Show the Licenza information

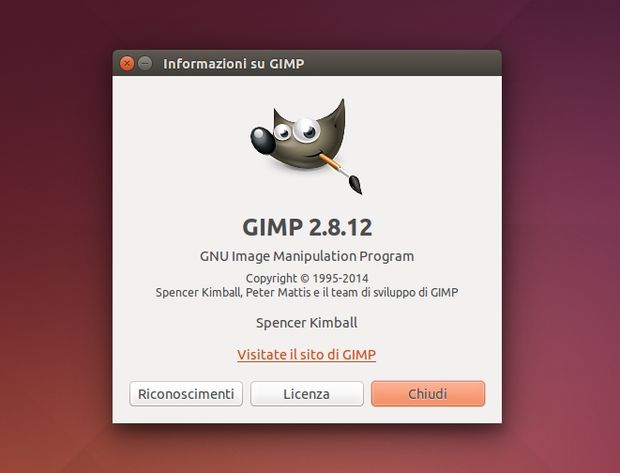(x=307, y=394)
